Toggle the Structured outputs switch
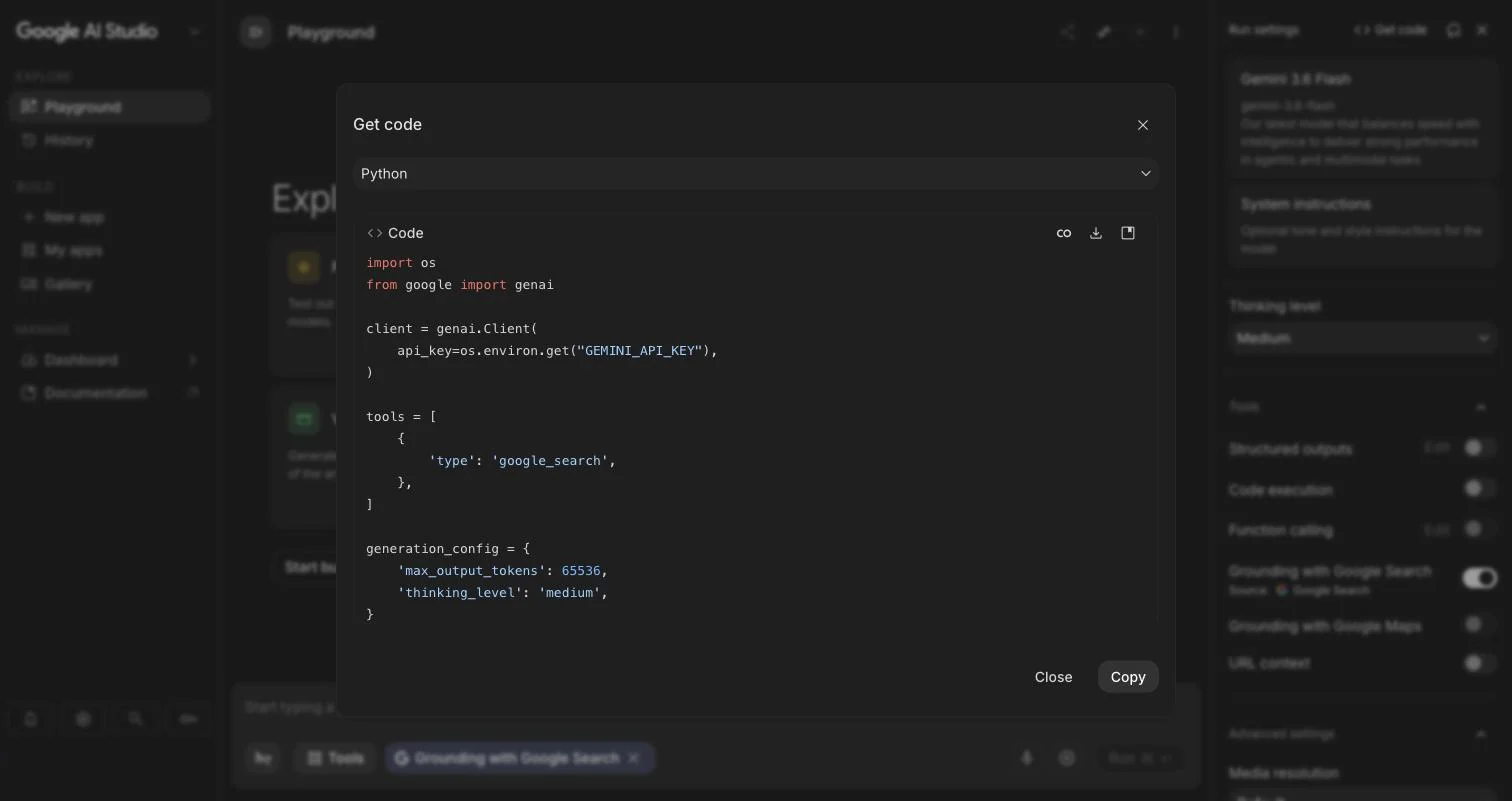This screenshot has width=1512, height=801. [x=1480, y=448]
